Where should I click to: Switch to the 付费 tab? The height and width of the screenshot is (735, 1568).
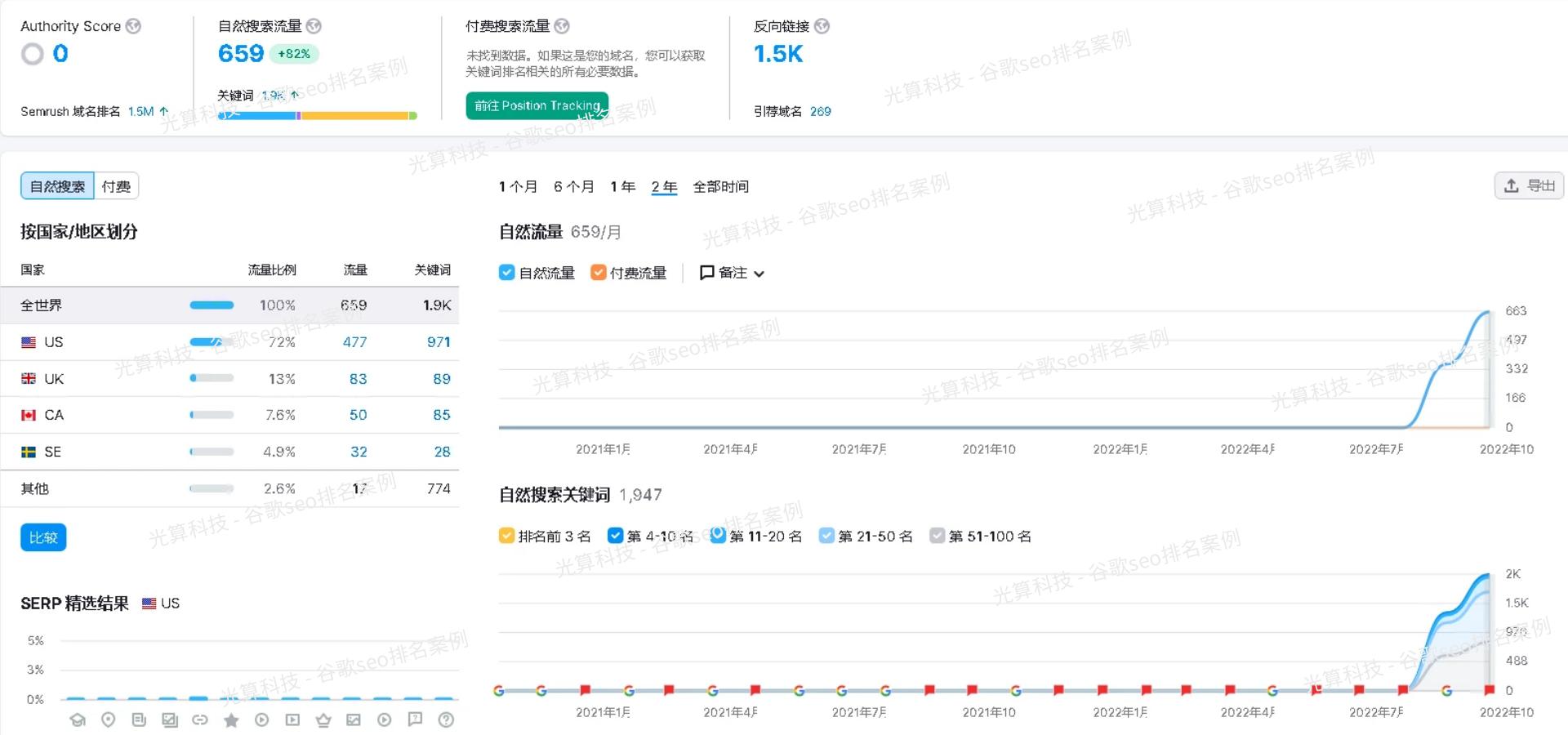pos(117,185)
